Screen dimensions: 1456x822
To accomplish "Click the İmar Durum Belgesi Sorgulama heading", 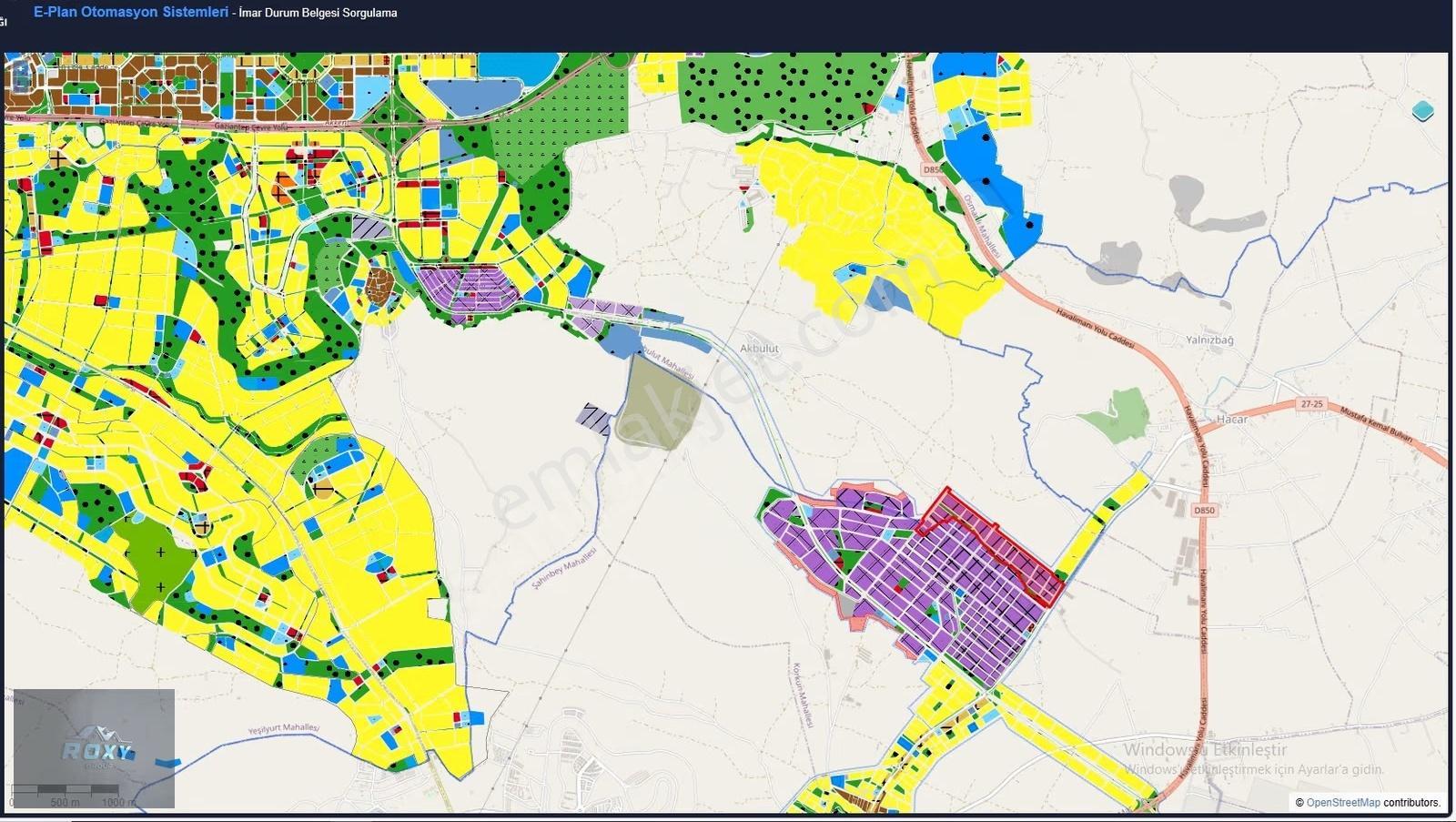I will 318,13.
